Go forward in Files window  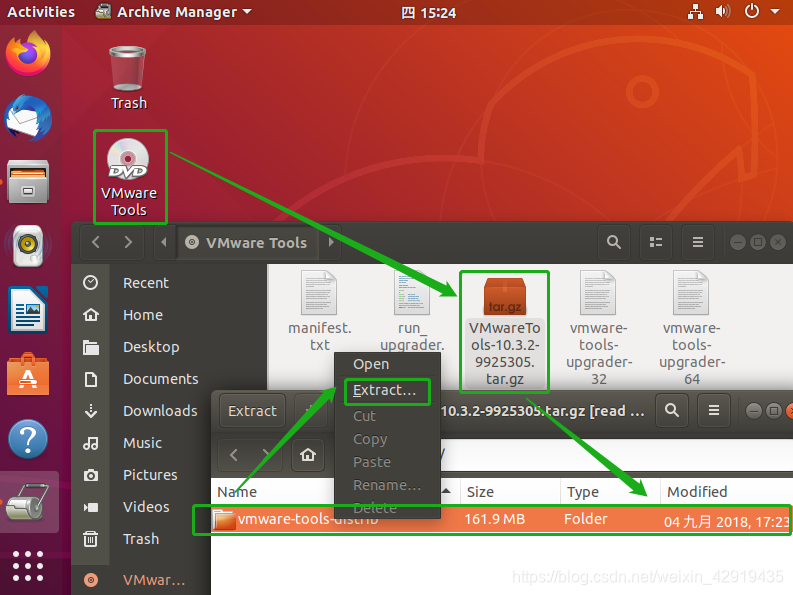128,242
